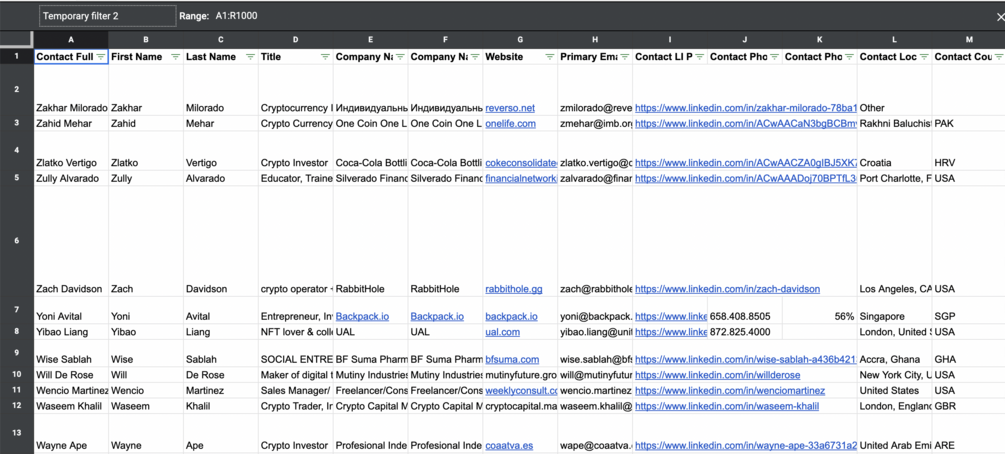Select cell 'Yoni Avital'
Image resolution: width=1005 pixels, height=454 pixels.
(71, 310)
